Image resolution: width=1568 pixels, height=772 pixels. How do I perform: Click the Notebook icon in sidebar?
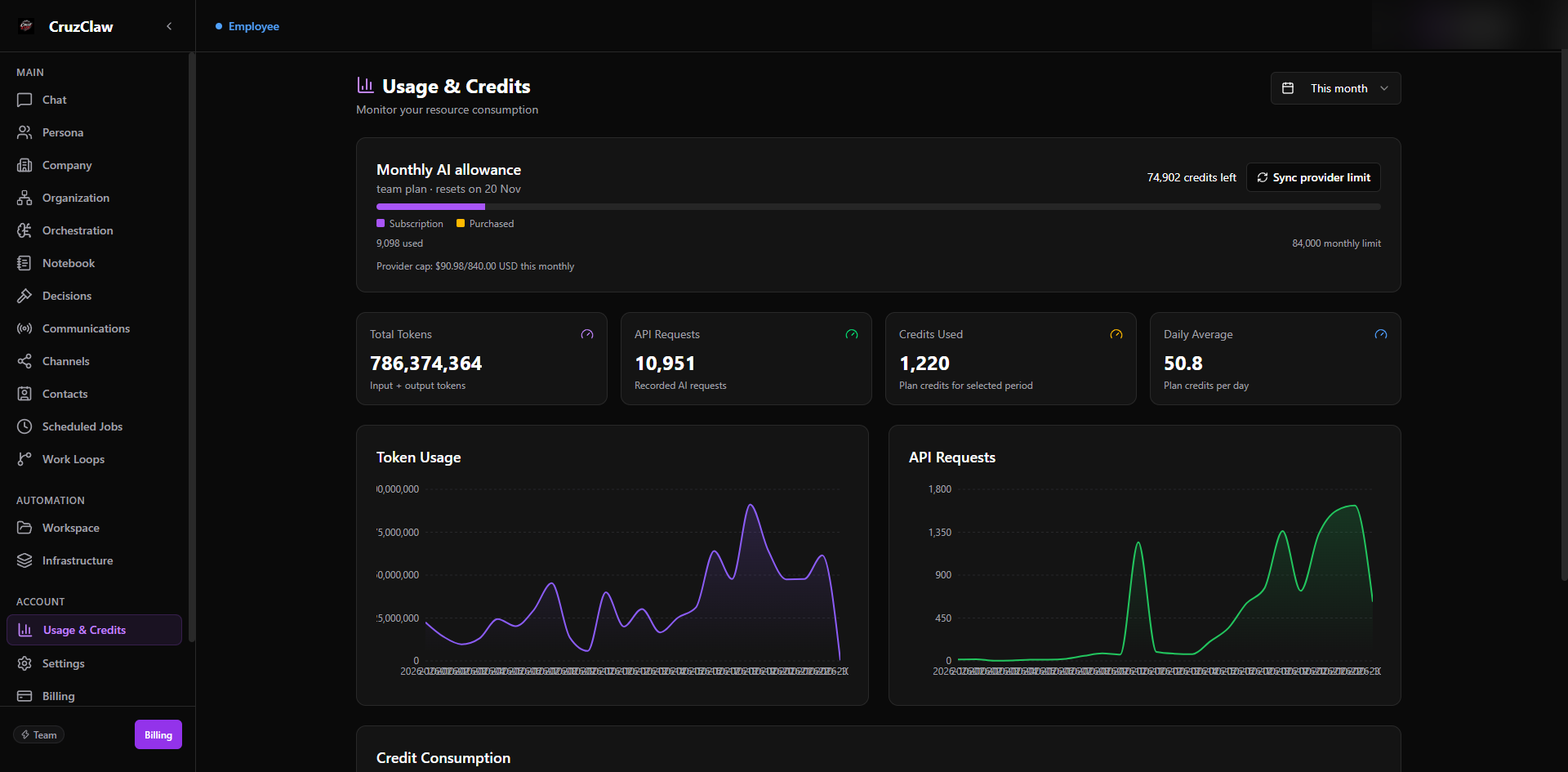tap(24, 263)
